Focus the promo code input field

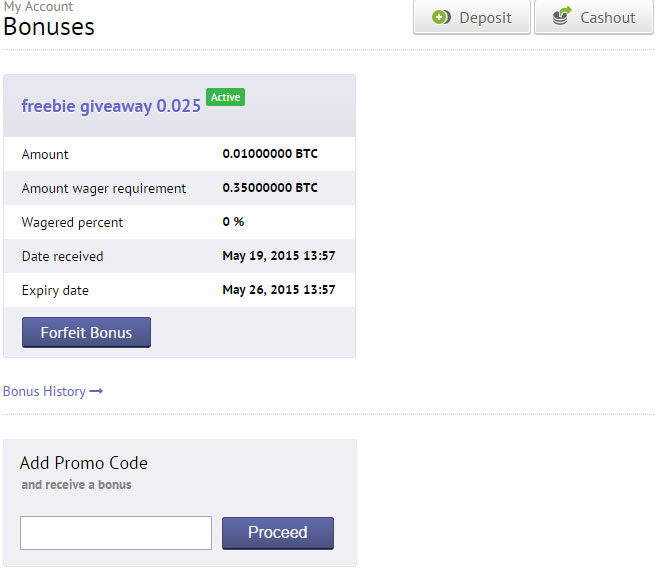point(116,533)
